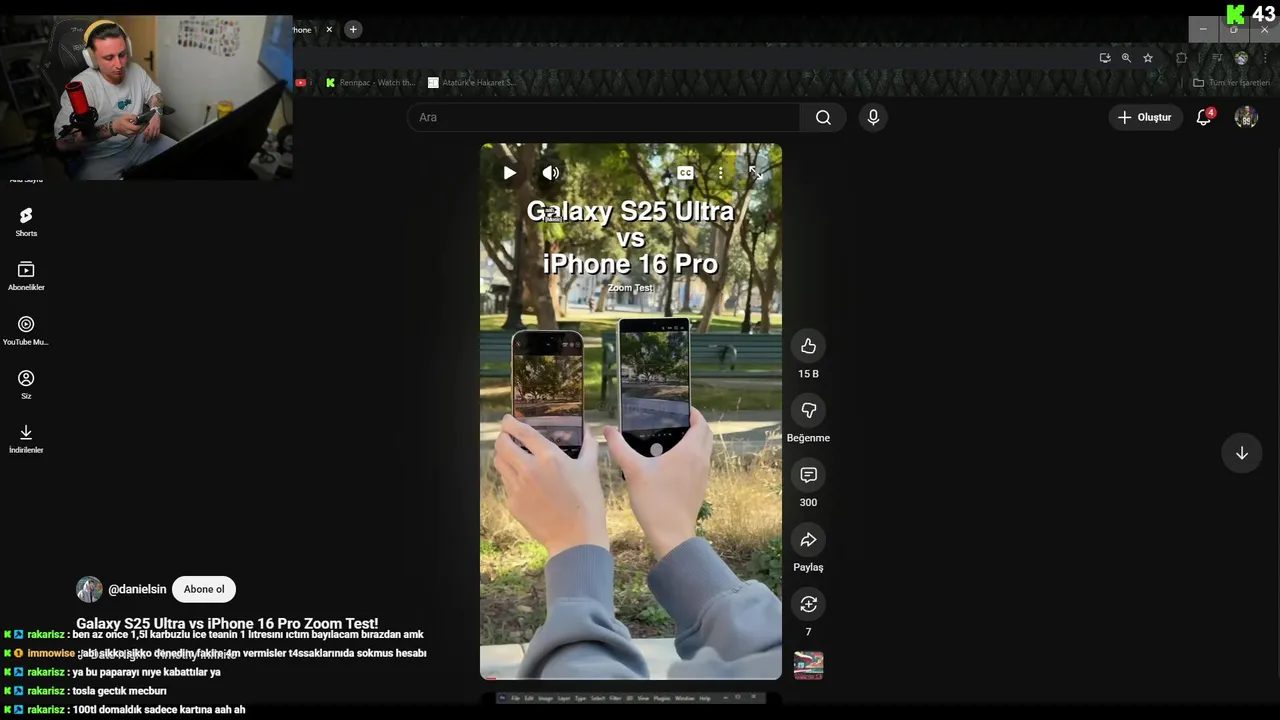The height and width of the screenshot is (720, 1280).
Task: Open the three-dot menu on the Short
Action: [x=720, y=173]
